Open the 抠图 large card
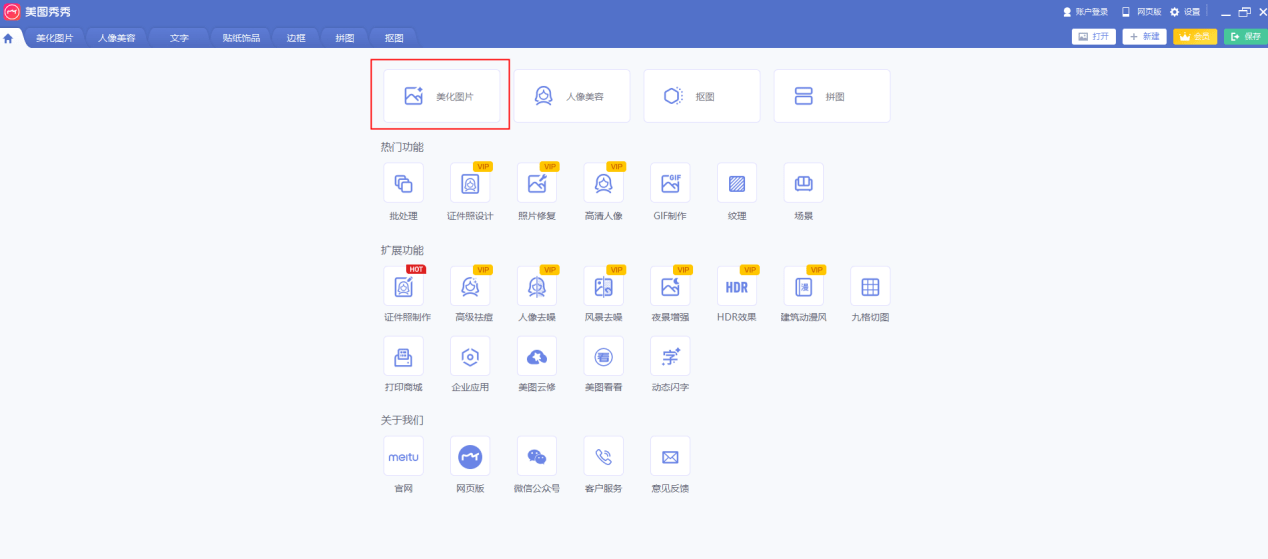 (x=702, y=96)
